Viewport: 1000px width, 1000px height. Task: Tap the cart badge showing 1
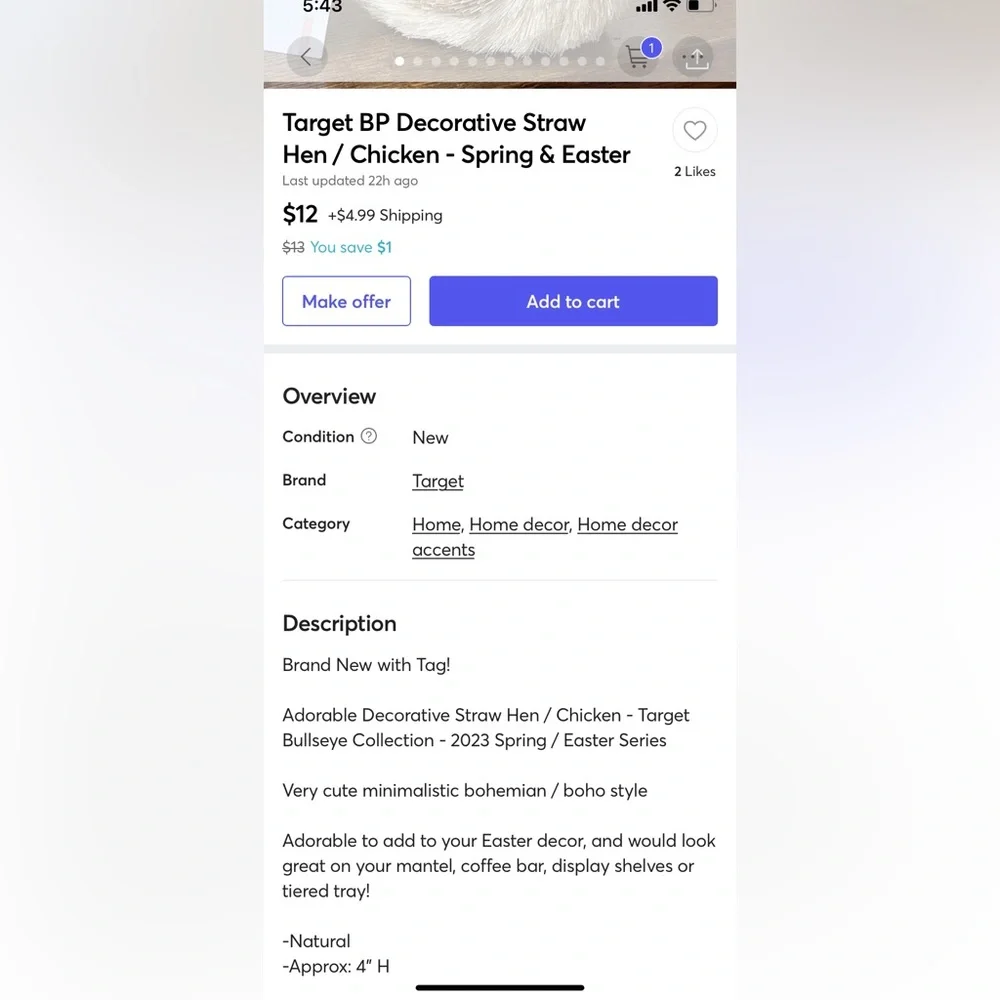coord(651,48)
